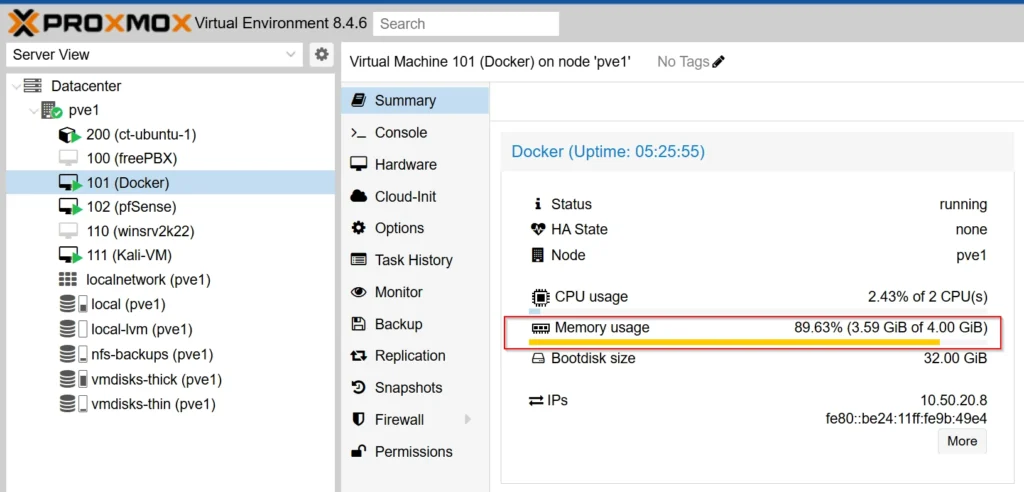Viewport: 1024px width, 492px height.
Task: Open the Backup tab label
Action: [x=398, y=324]
